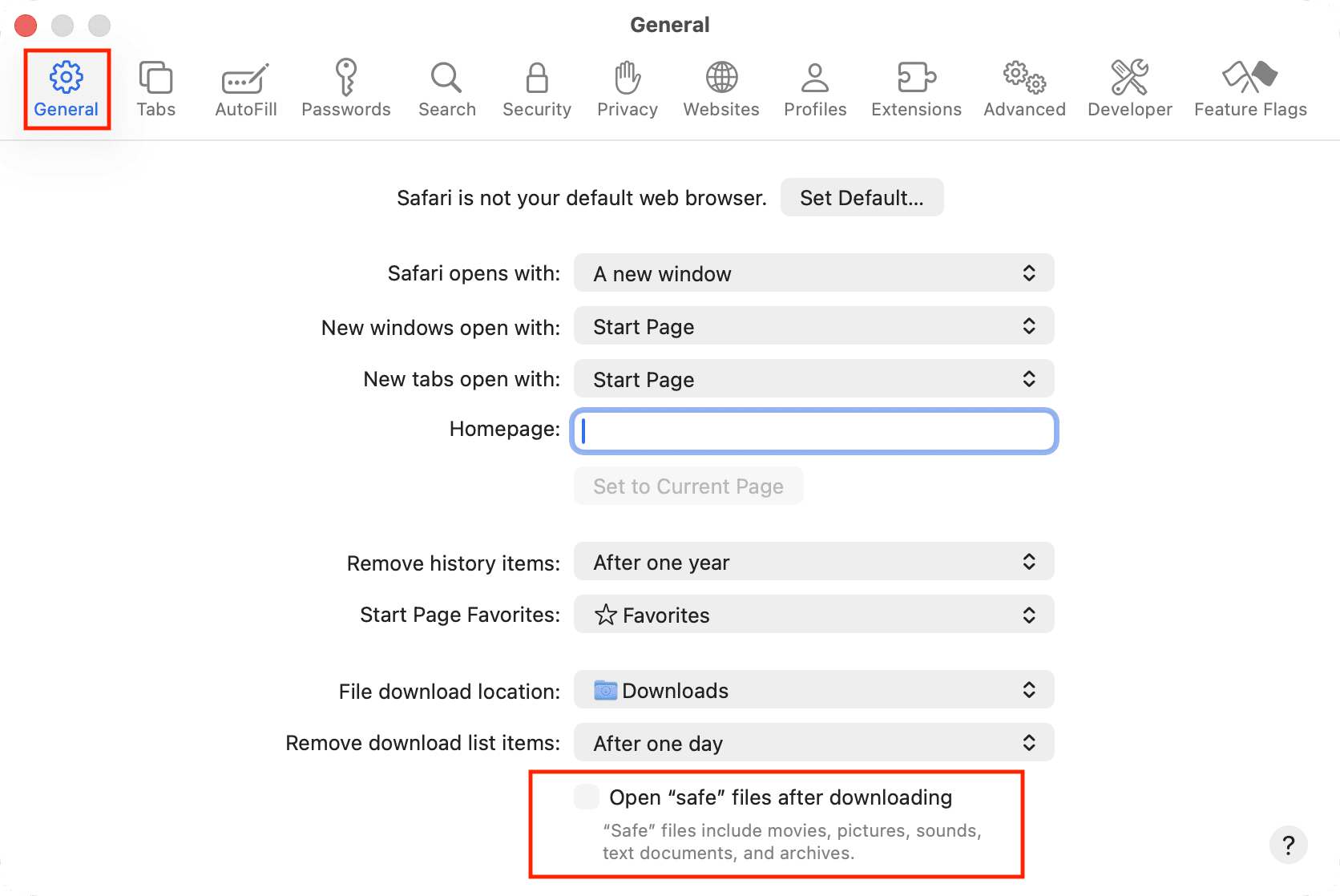Click the Set to Current Page button
The image size is (1340, 896).
(x=688, y=486)
